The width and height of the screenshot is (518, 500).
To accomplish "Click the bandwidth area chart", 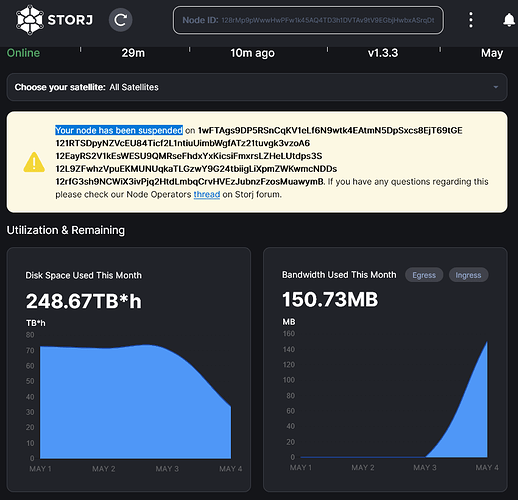I will (394, 399).
